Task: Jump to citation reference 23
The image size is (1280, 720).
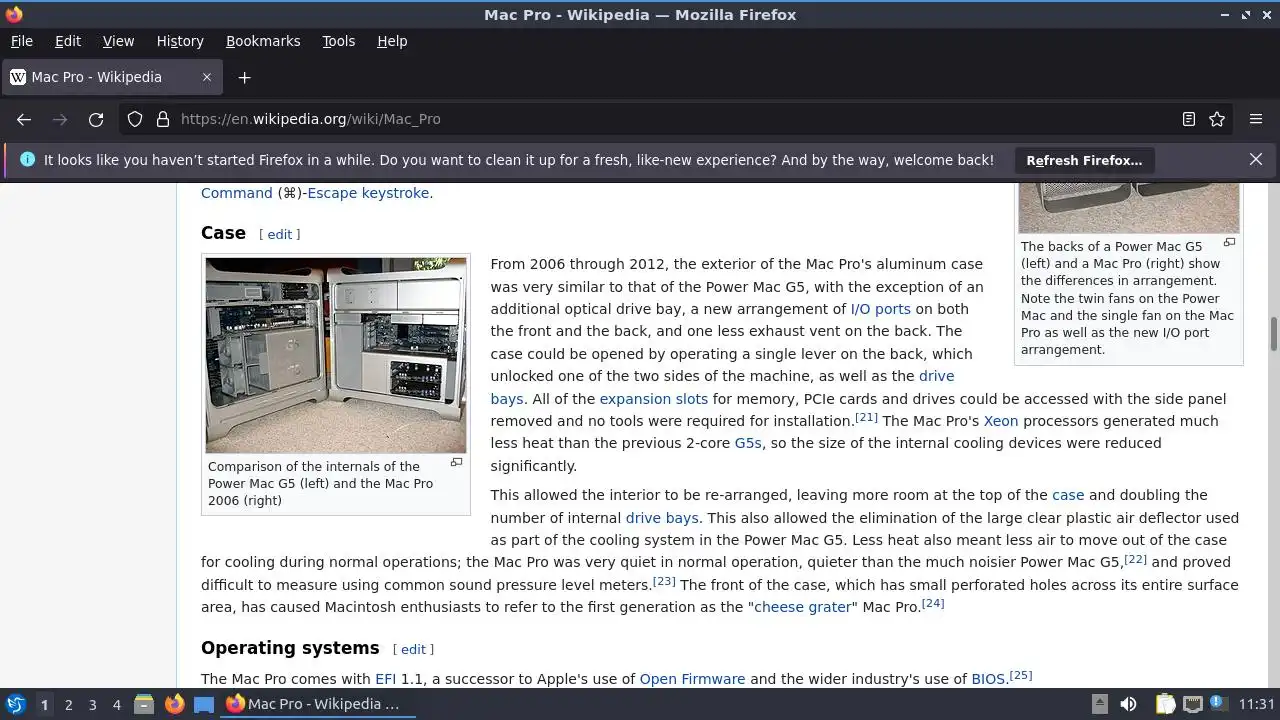Action: click(664, 581)
